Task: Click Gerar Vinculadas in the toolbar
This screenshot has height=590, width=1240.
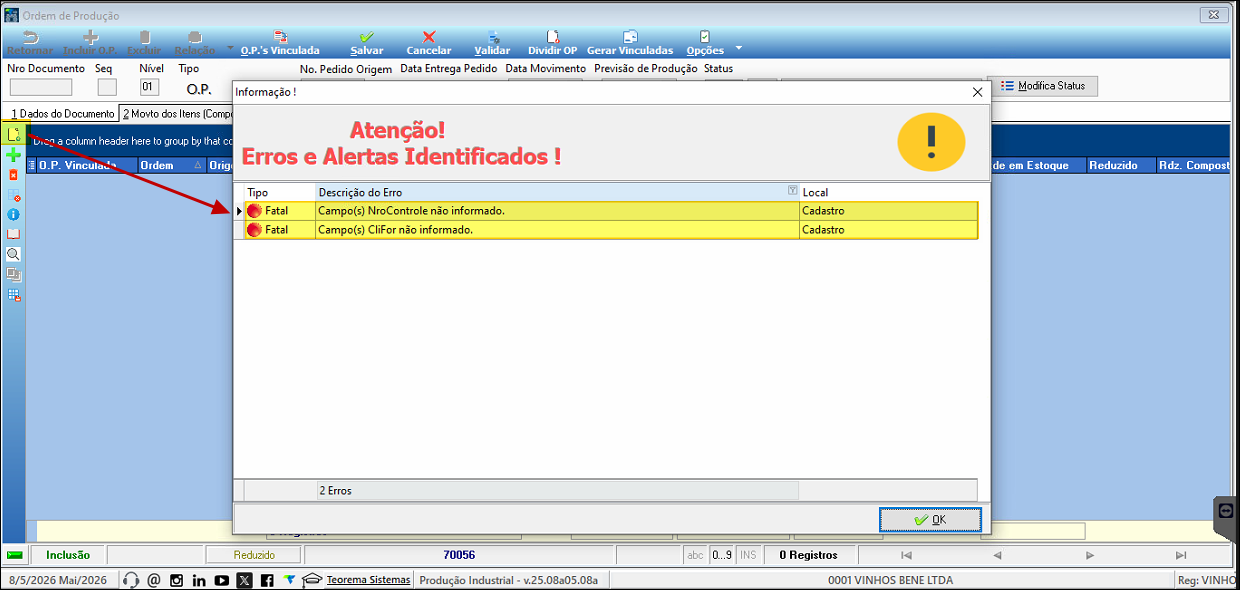Action: coord(630,43)
